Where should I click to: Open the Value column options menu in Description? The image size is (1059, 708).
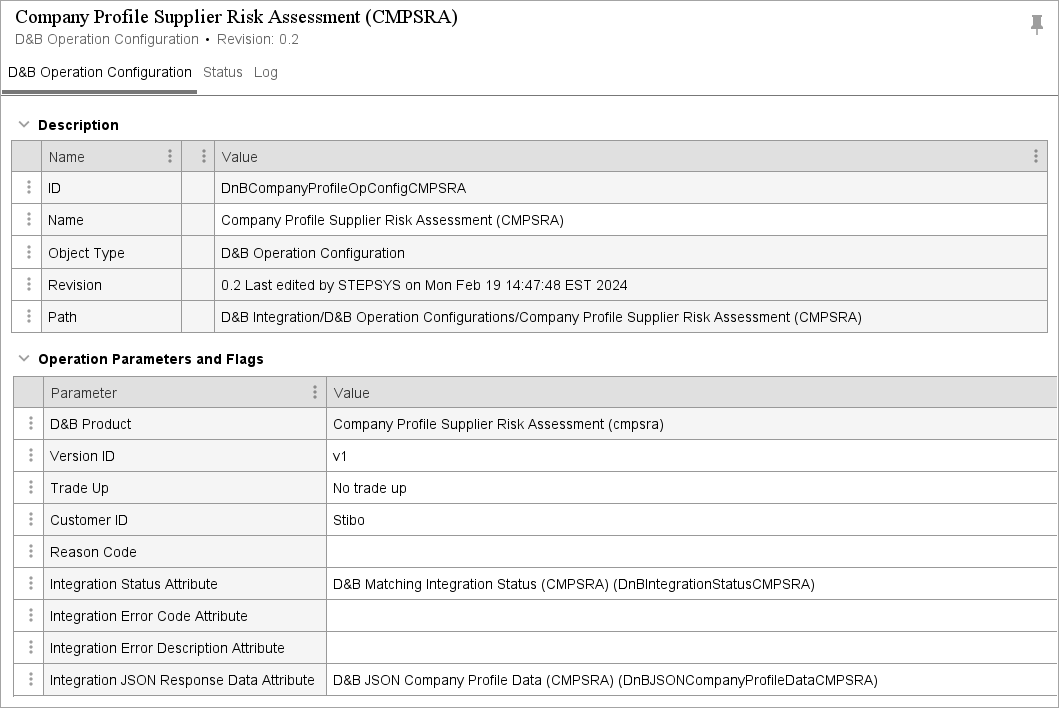click(1036, 156)
